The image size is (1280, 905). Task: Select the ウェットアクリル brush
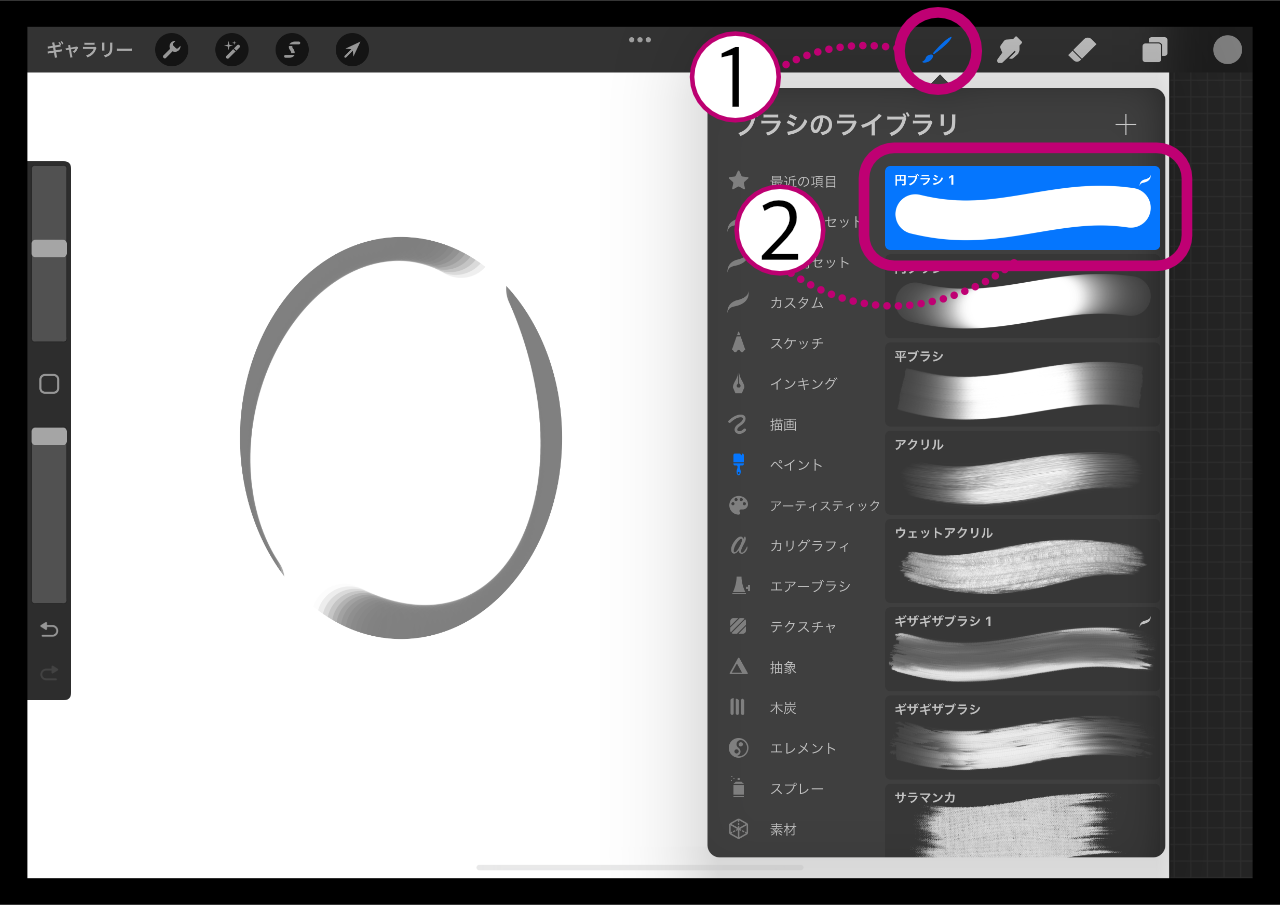1022,560
